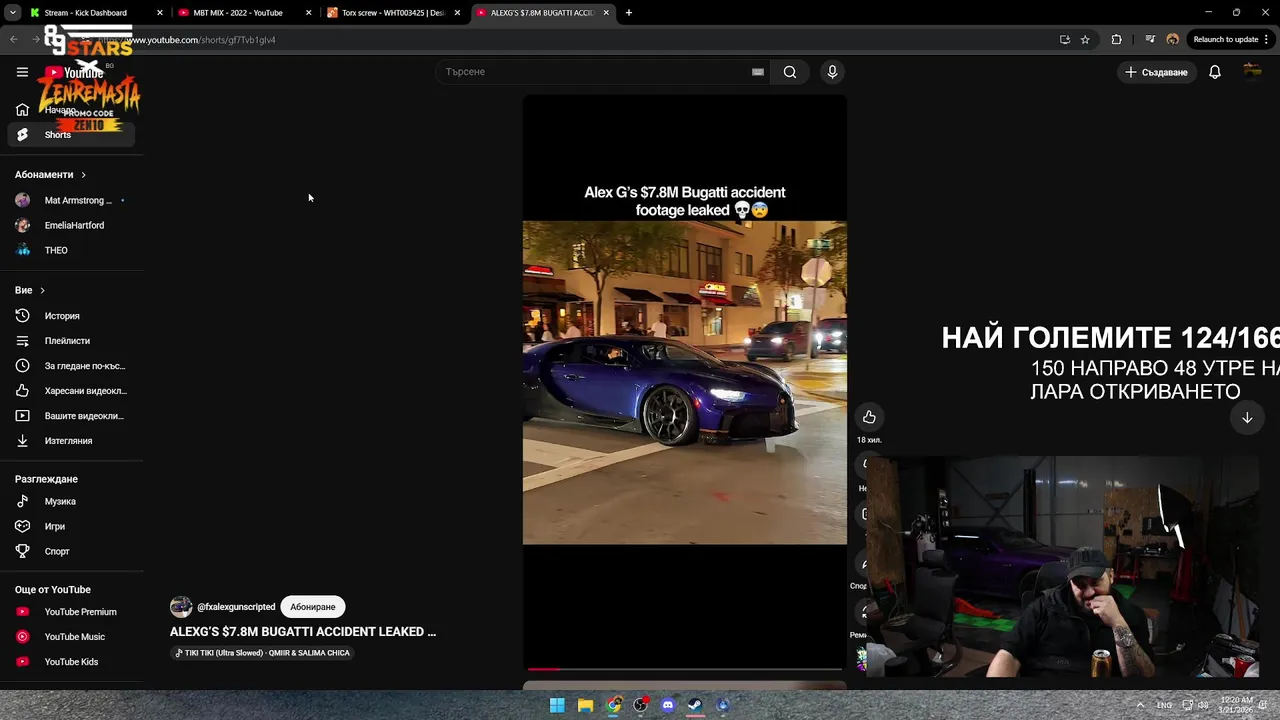Open Steam from the taskbar
Image resolution: width=1280 pixels, height=720 pixels.
(695, 705)
